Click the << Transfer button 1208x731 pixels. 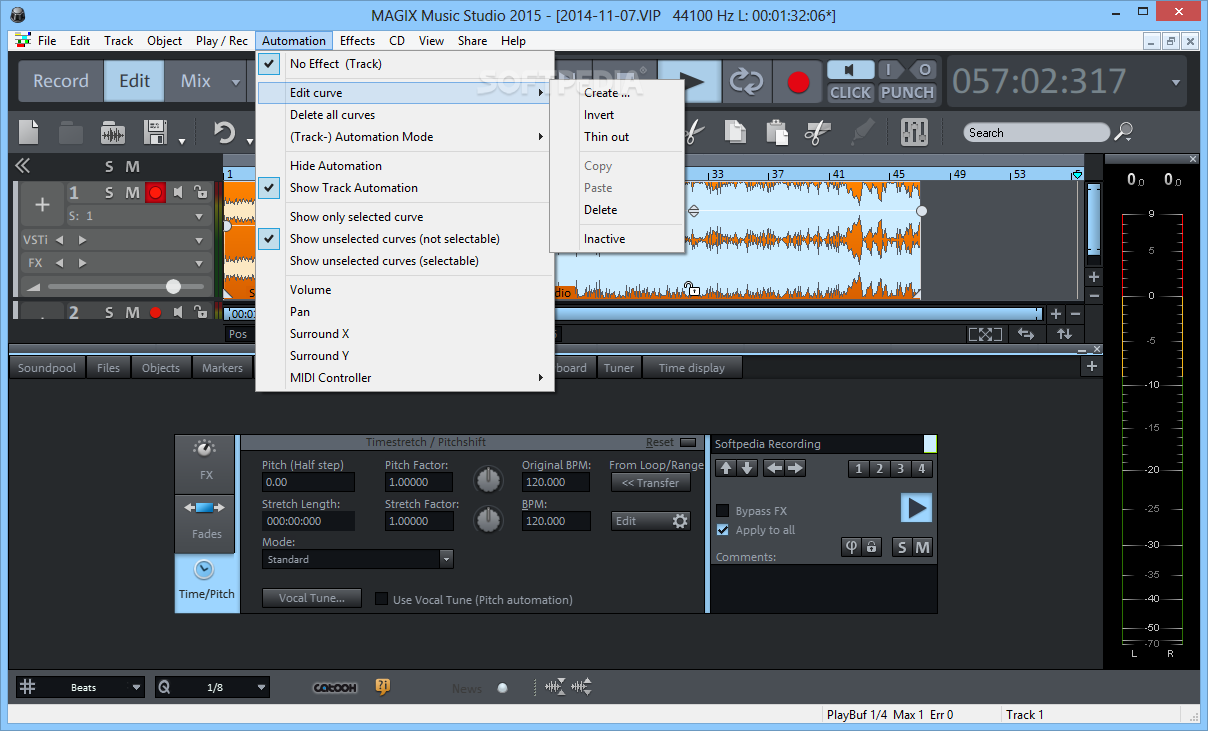(650, 483)
